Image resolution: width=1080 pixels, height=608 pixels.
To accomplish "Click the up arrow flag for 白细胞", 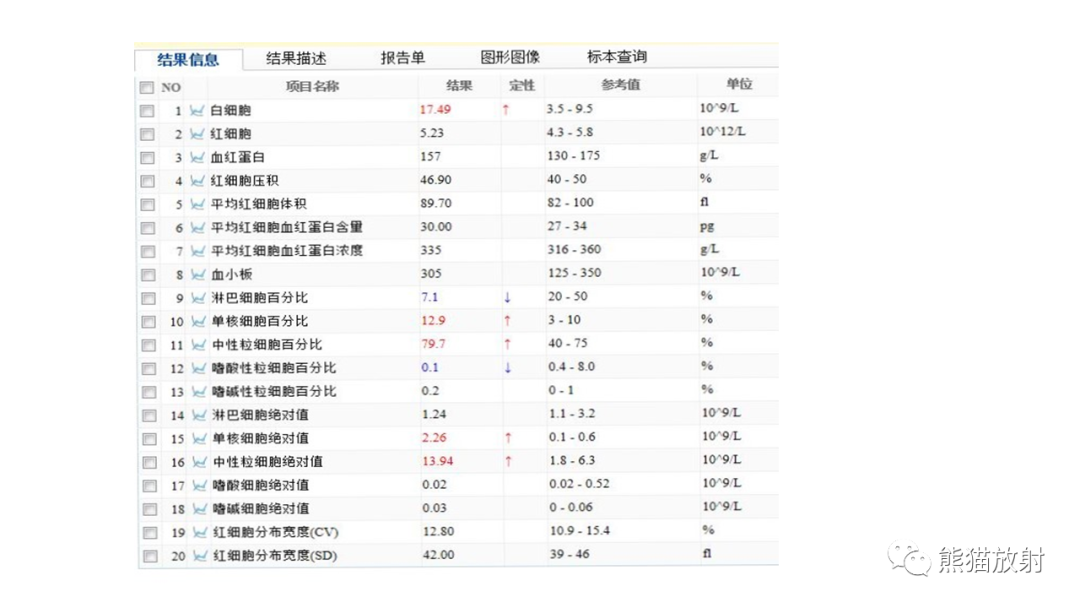I will tap(506, 109).
